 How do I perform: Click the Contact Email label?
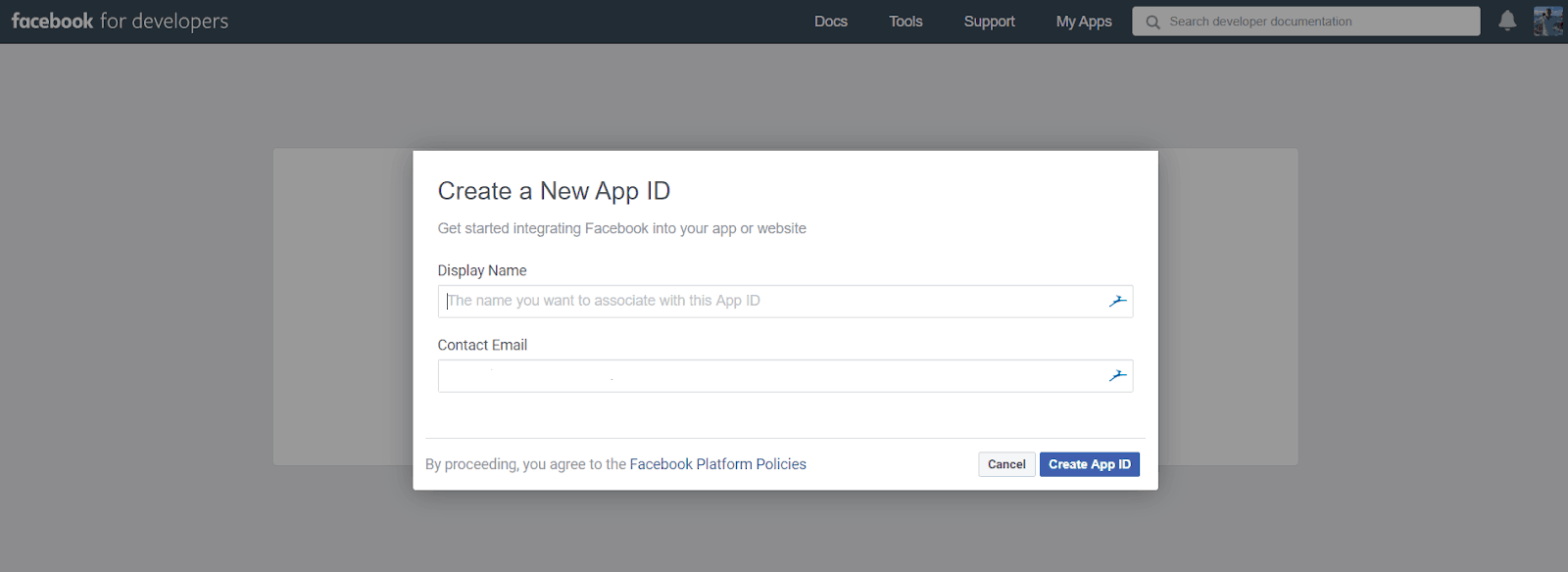(x=482, y=345)
